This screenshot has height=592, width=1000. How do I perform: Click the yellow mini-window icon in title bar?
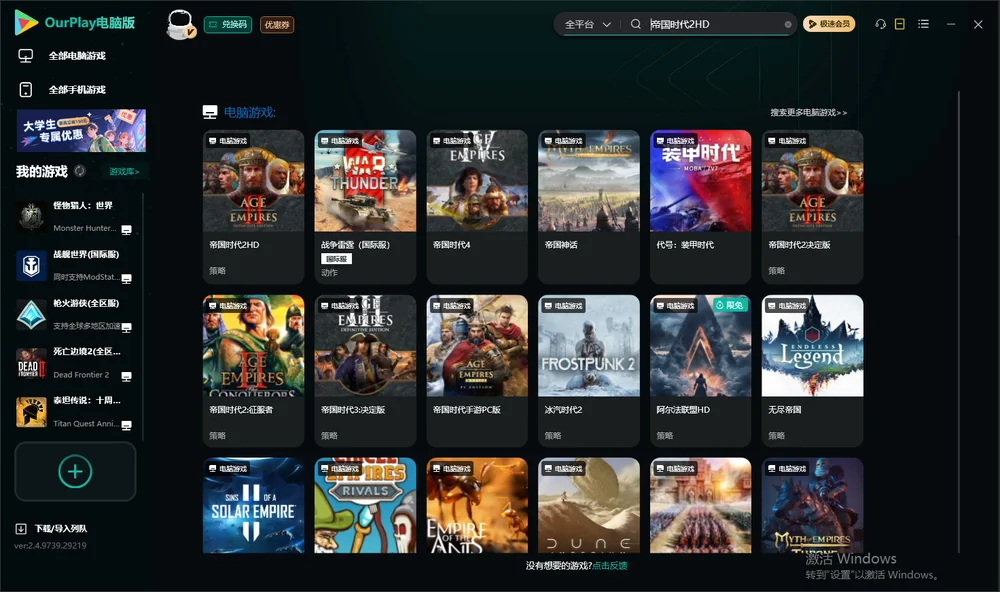click(900, 24)
